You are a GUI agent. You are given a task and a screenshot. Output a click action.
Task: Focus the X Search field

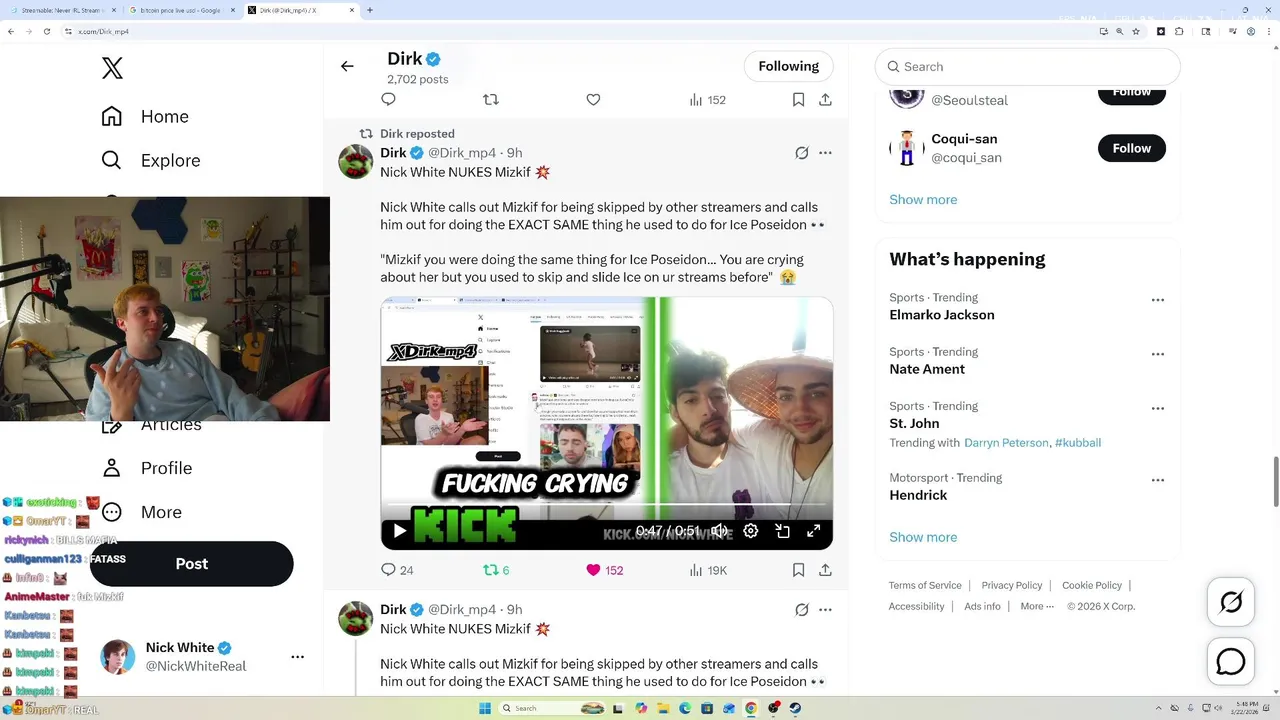tap(1028, 66)
